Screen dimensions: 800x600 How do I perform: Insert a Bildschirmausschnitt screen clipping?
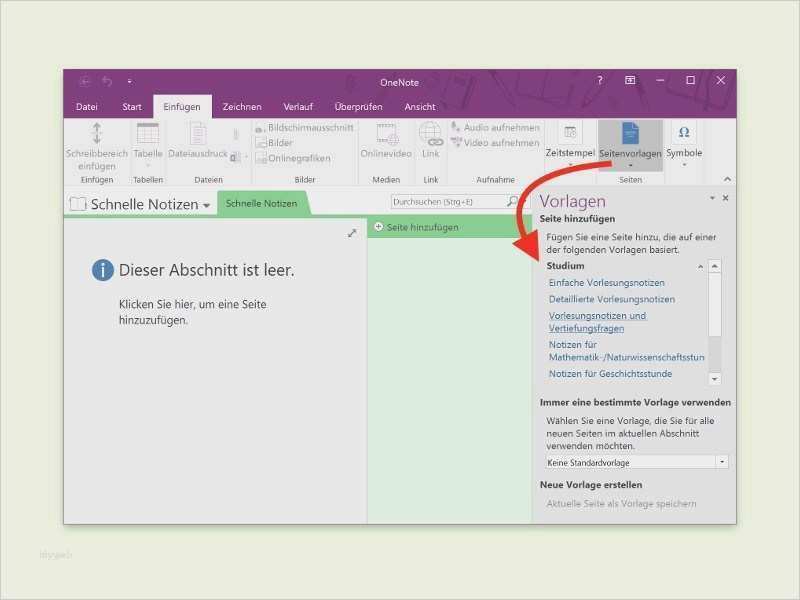tap(298, 128)
